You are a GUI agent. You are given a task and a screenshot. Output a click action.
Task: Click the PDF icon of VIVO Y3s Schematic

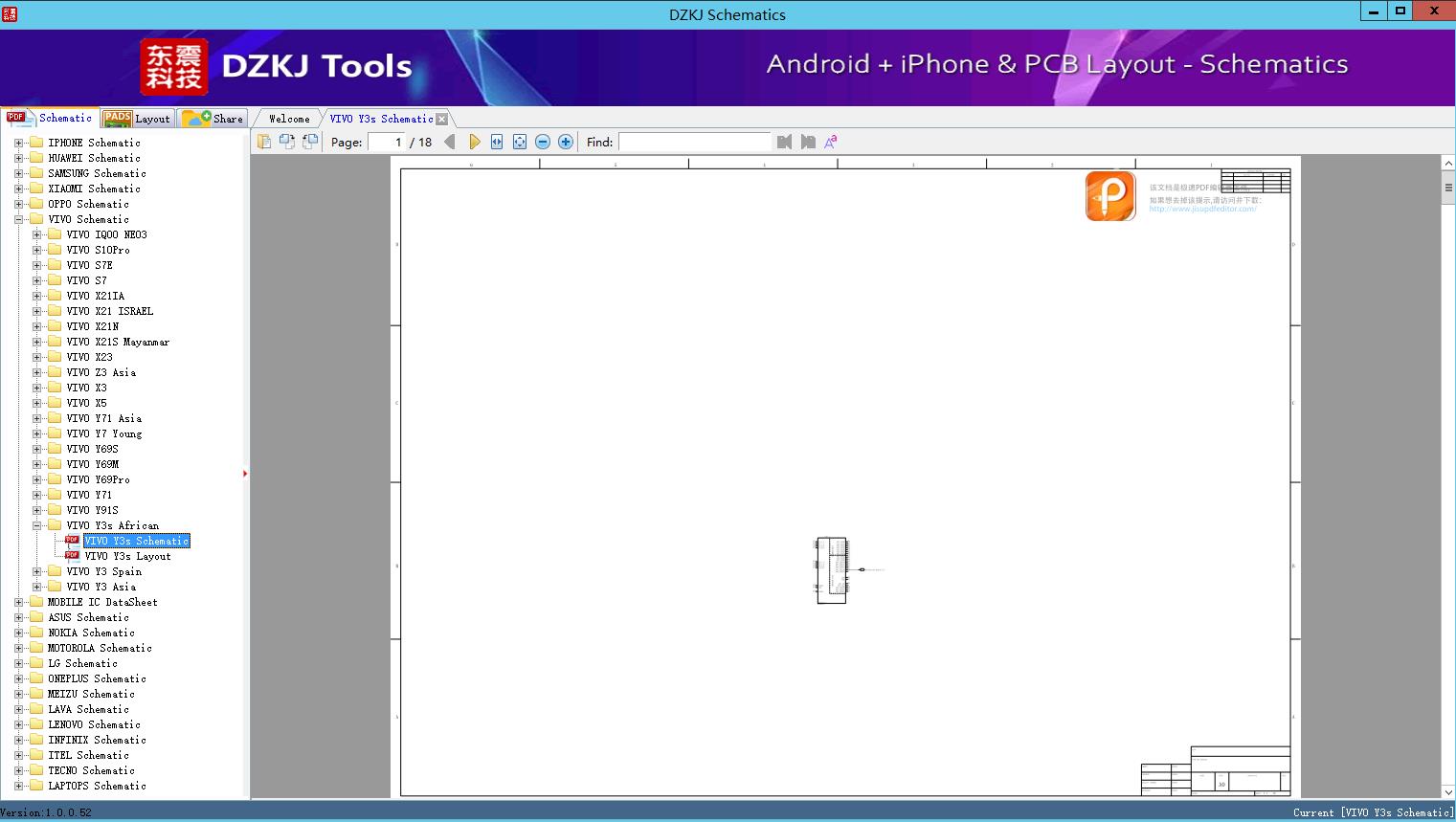(73, 540)
